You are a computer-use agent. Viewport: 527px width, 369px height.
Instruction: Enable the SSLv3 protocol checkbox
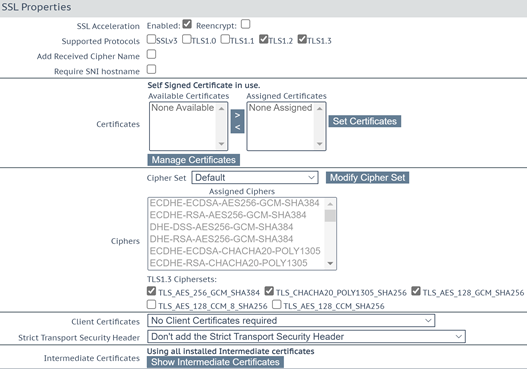151,39
